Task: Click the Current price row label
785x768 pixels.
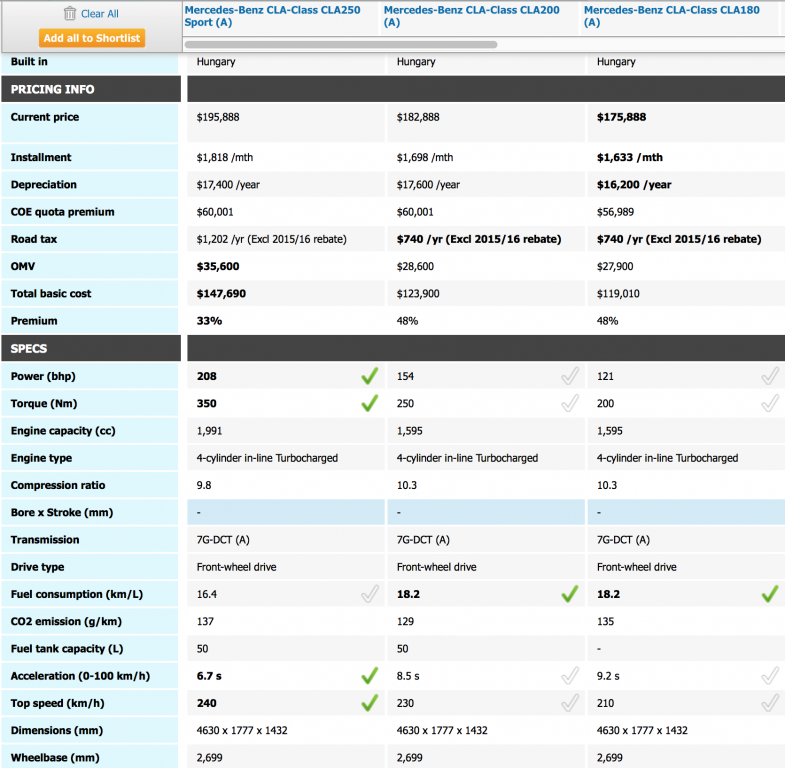Action: click(45, 117)
